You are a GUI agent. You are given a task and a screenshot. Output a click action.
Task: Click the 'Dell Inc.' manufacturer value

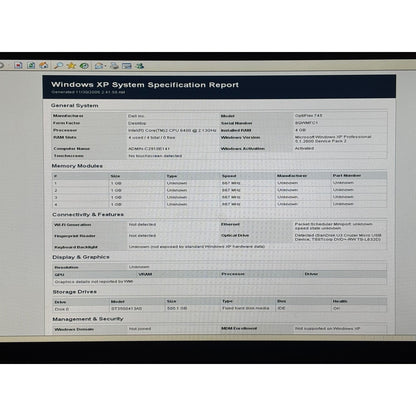pyautogui.click(x=136, y=116)
